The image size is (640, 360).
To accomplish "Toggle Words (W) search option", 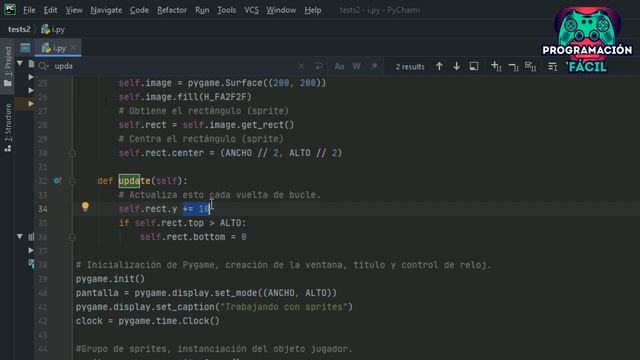I will (356, 66).
